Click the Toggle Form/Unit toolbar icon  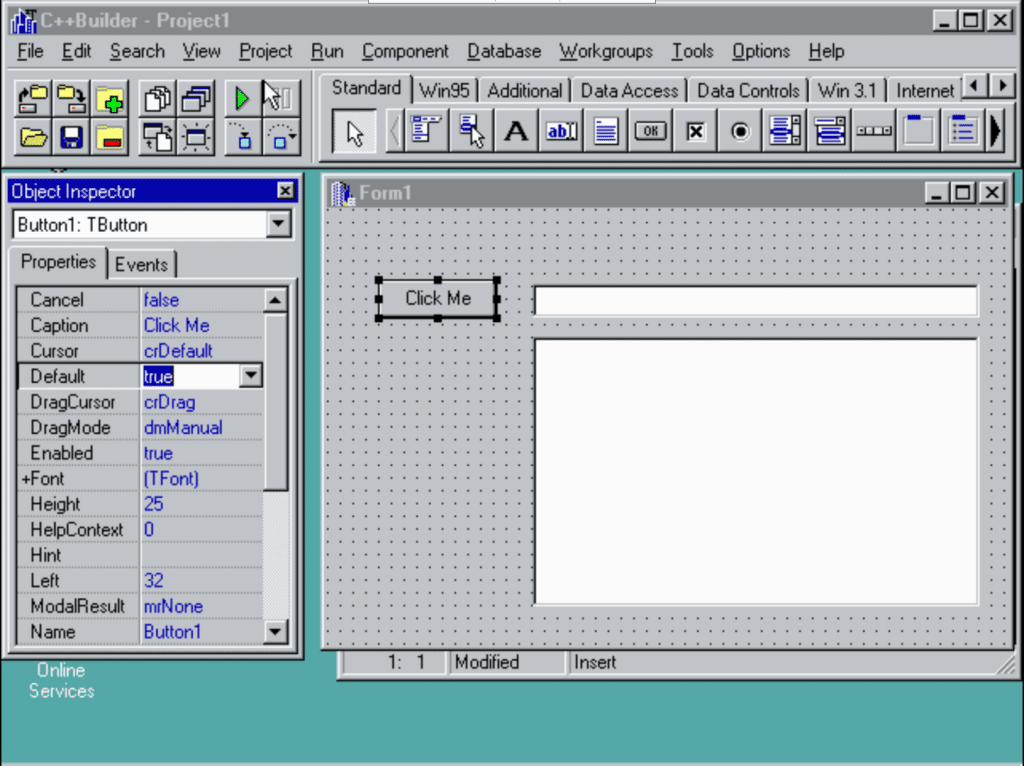tap(157, 137)
